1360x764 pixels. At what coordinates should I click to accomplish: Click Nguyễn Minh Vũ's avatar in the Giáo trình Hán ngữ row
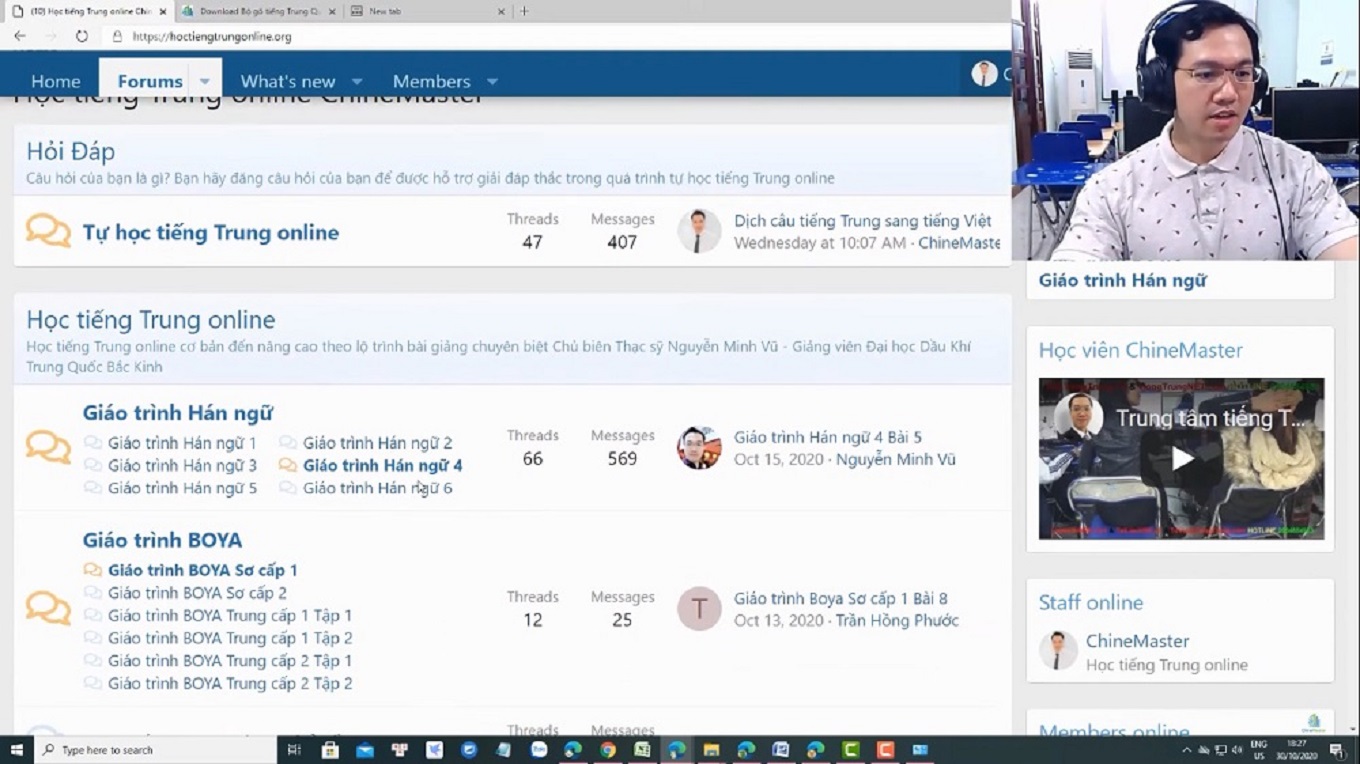pos(698,448)
